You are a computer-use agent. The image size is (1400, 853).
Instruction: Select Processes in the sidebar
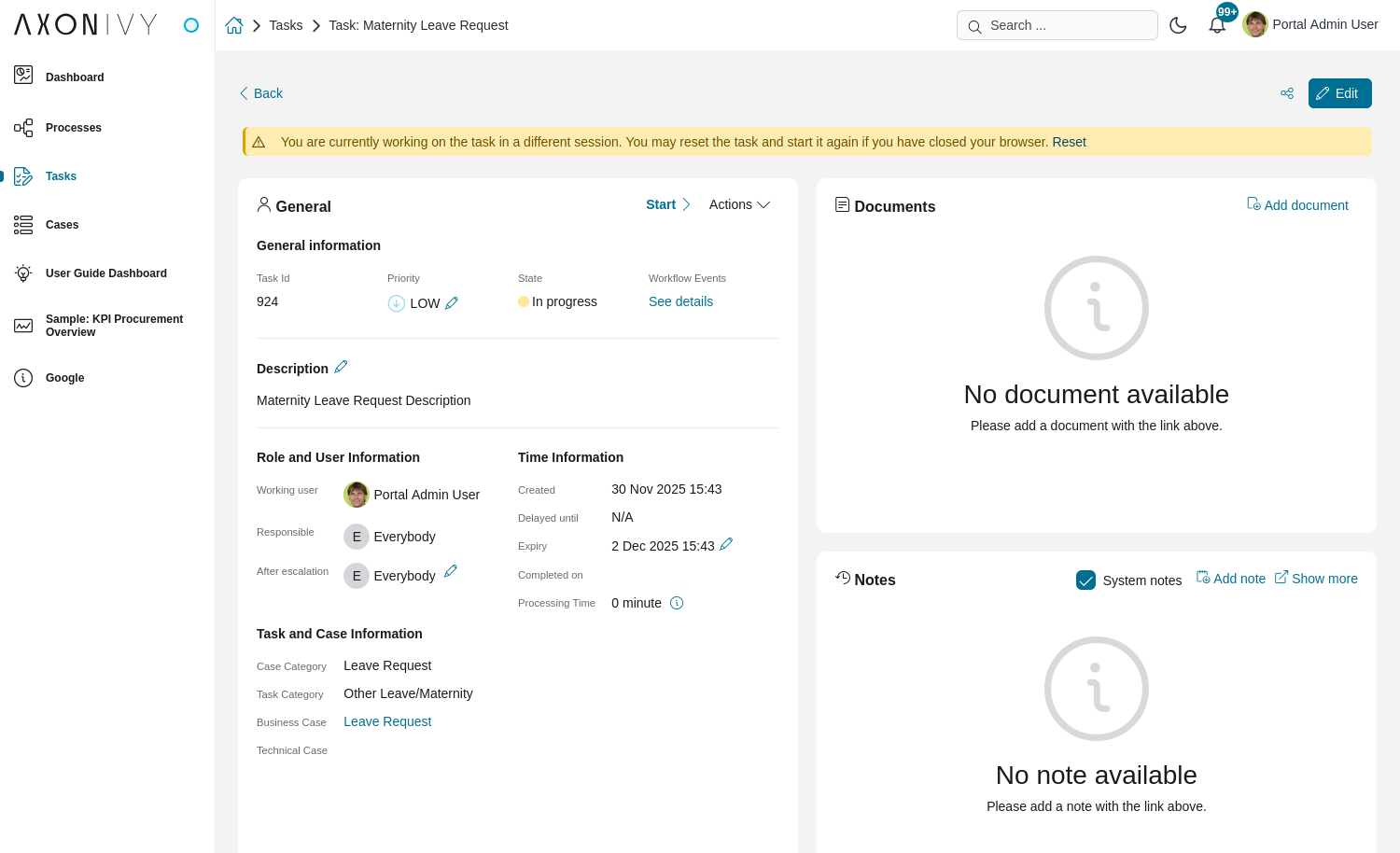tap(74, 127)
